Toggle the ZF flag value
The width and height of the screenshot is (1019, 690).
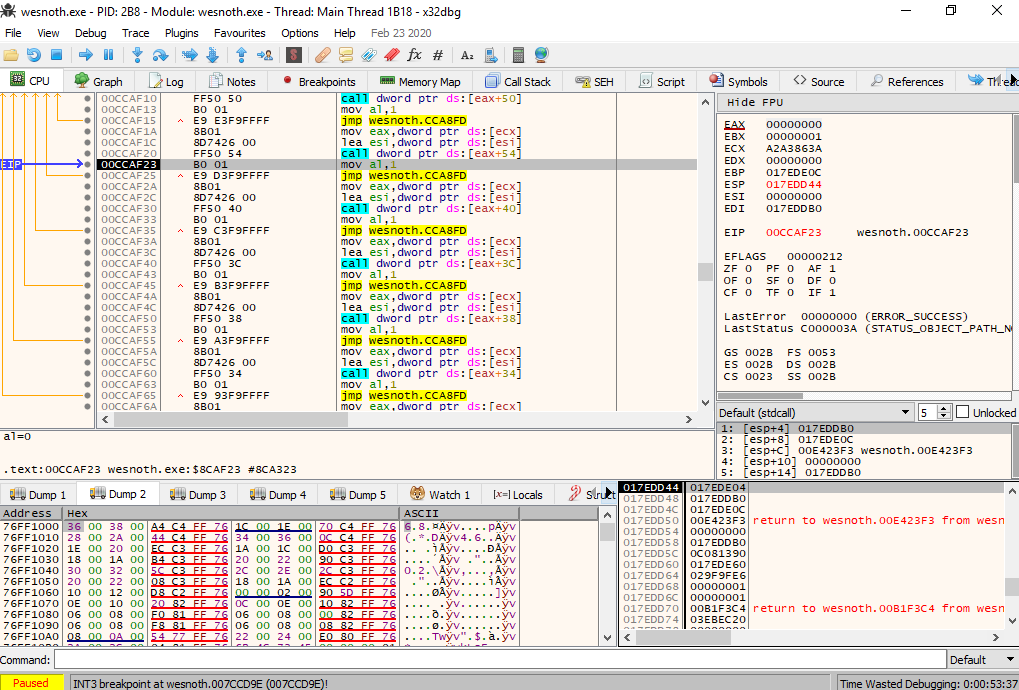tap(748, 268)
